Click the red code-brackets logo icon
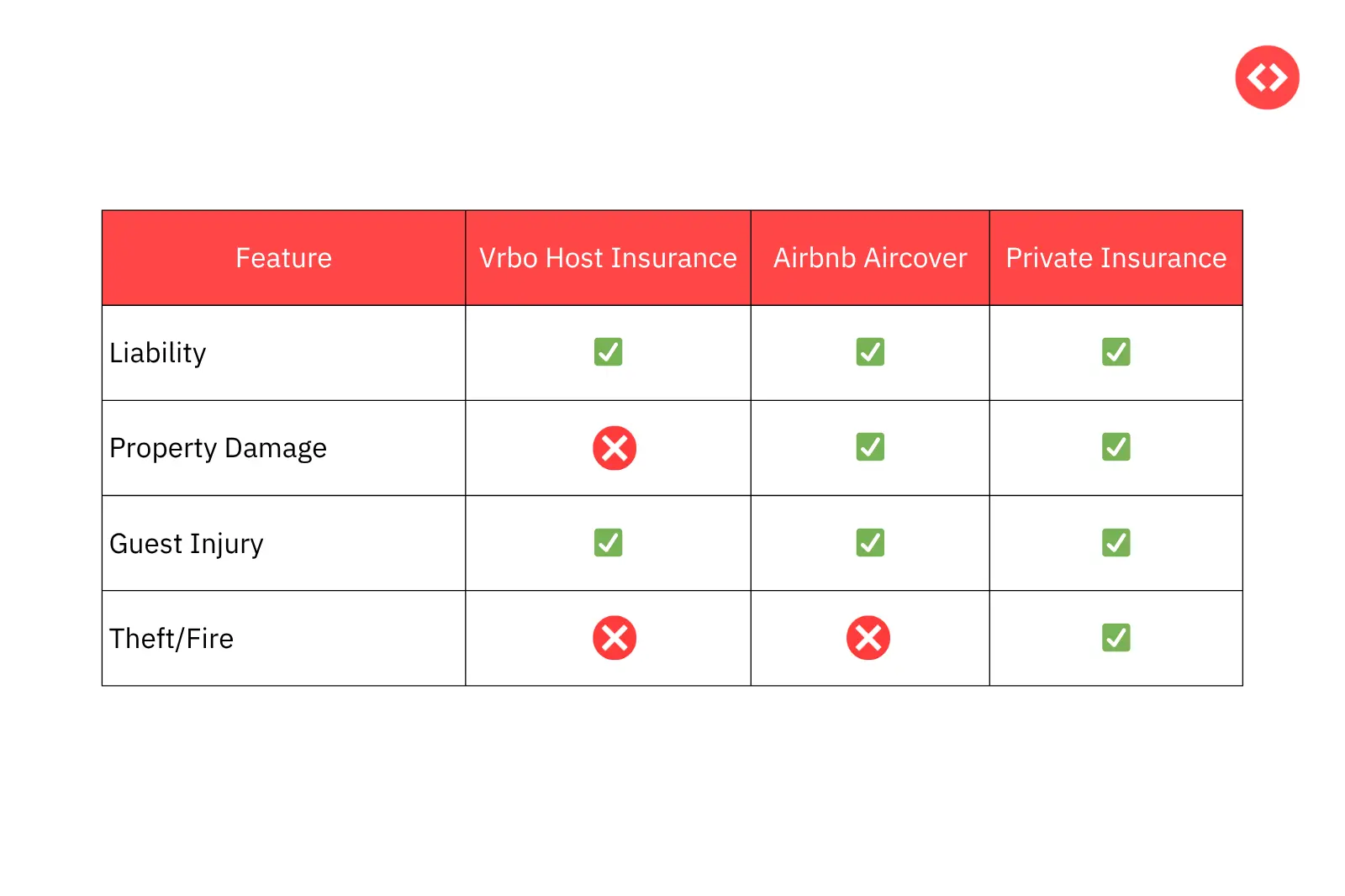Viewport: 1345px width, 896px height. point(1267,77)
